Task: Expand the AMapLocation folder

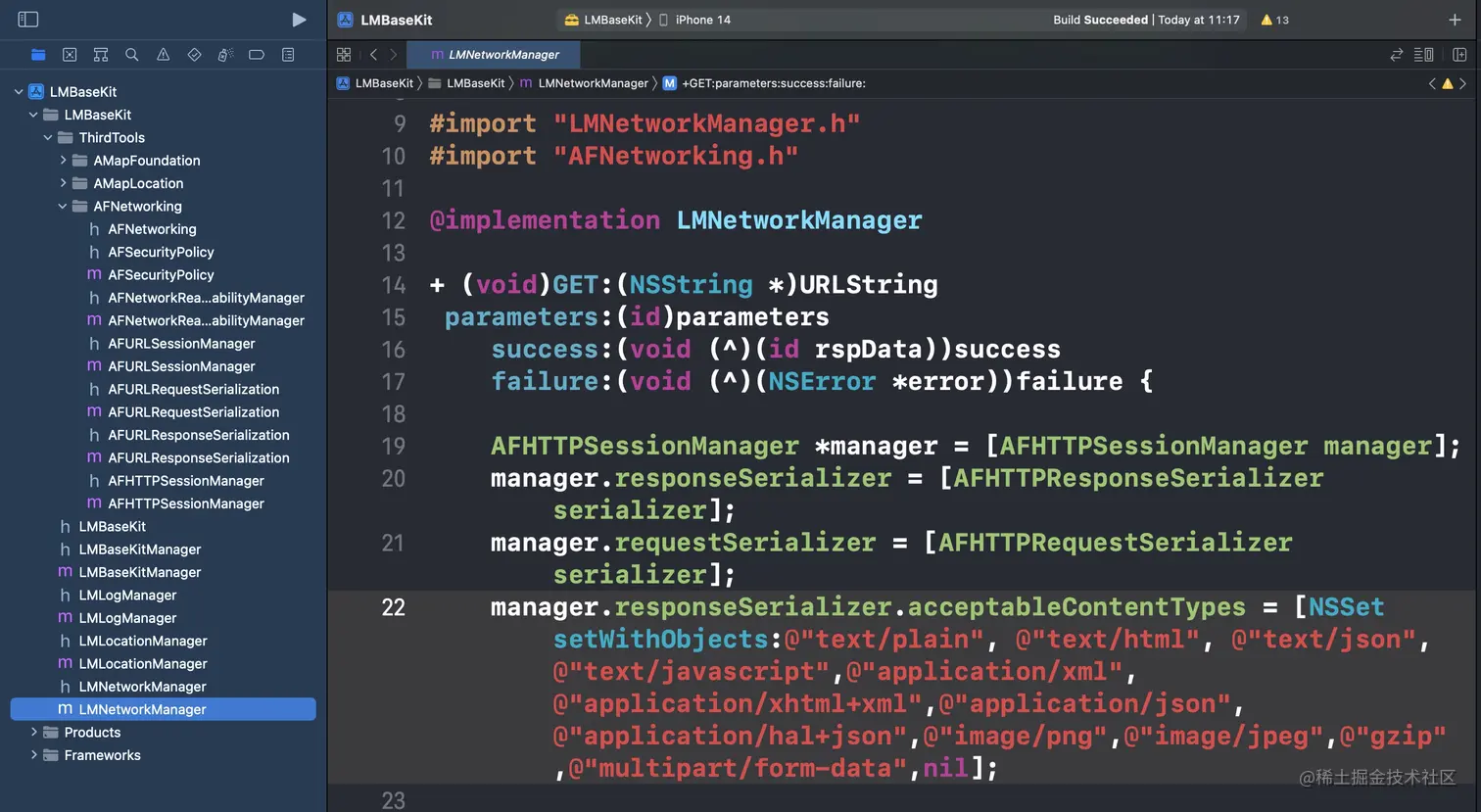Action: [63, 183]
